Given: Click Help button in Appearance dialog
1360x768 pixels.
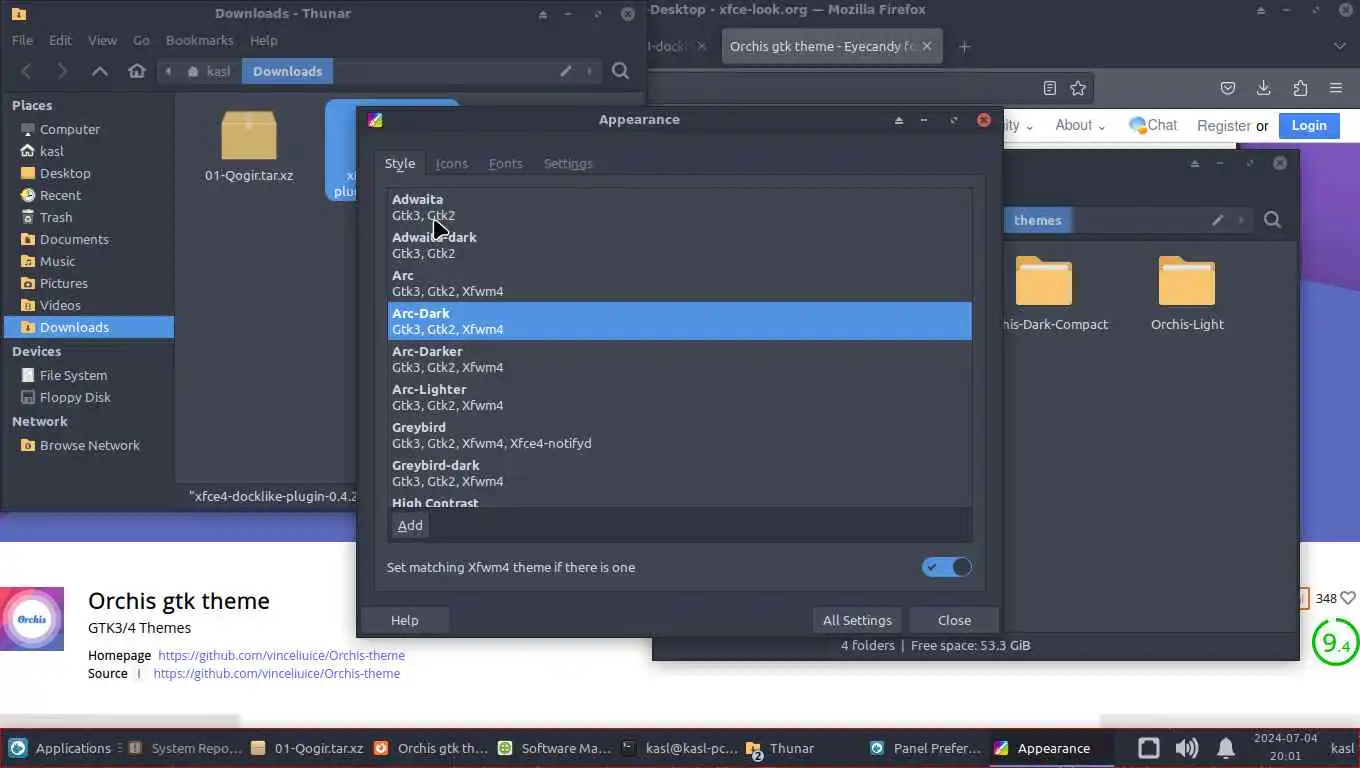Looking at the screenshot, I should click(404, 620).
